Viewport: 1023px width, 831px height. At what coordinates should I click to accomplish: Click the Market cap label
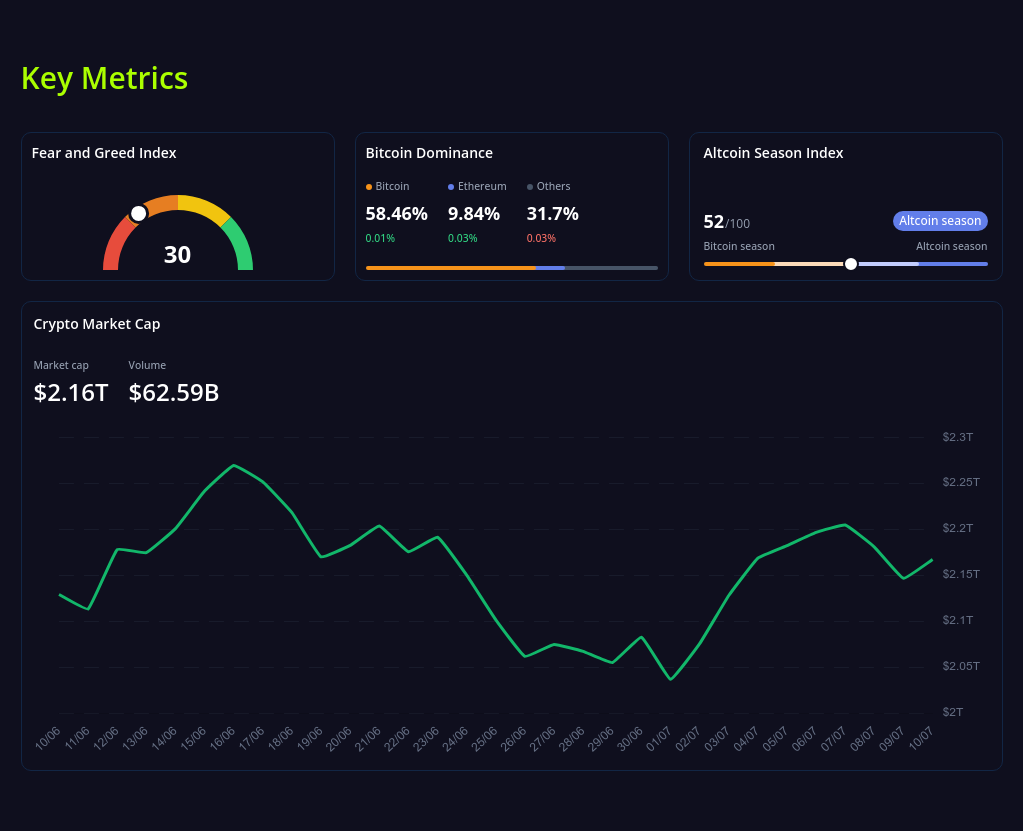61,365
